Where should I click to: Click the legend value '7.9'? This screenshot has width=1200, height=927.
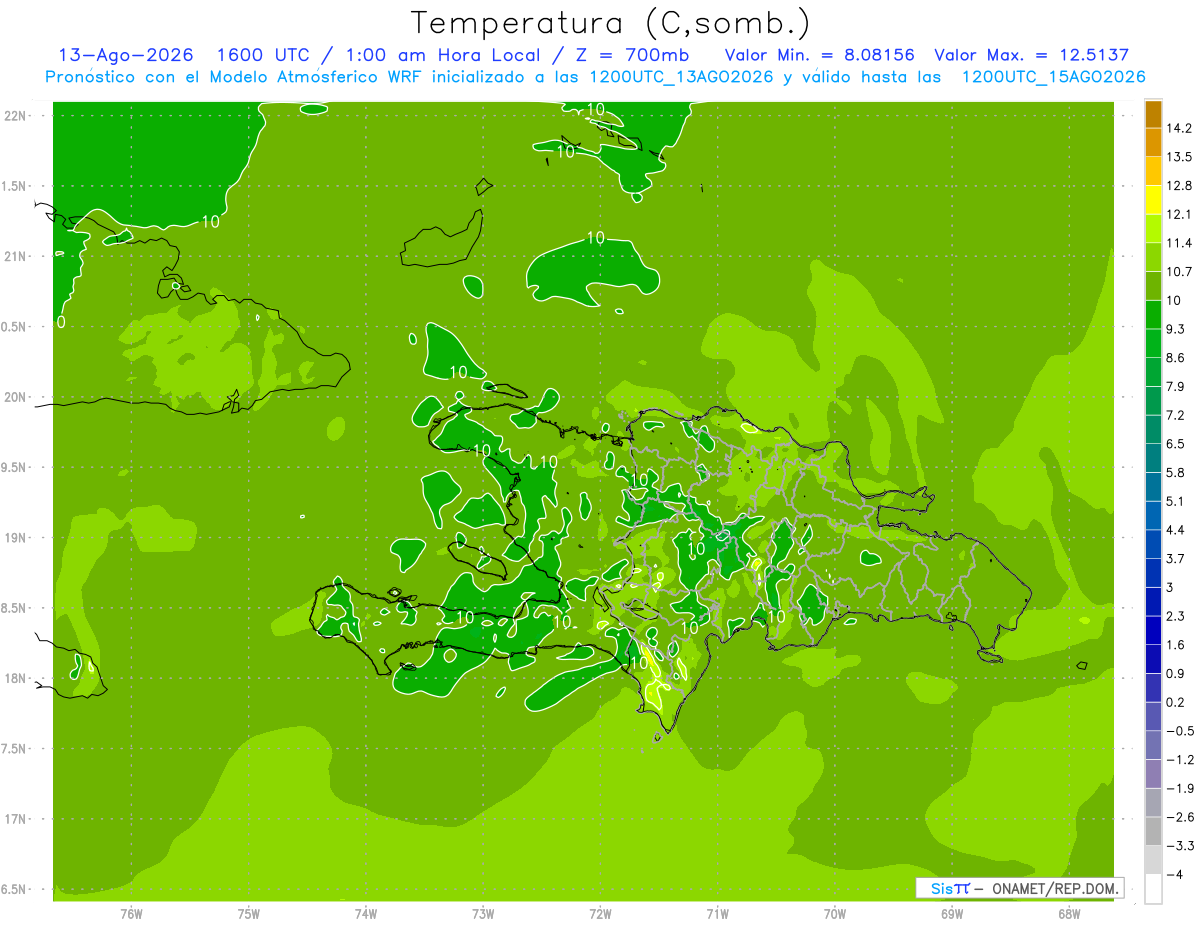coord(1175,387)
